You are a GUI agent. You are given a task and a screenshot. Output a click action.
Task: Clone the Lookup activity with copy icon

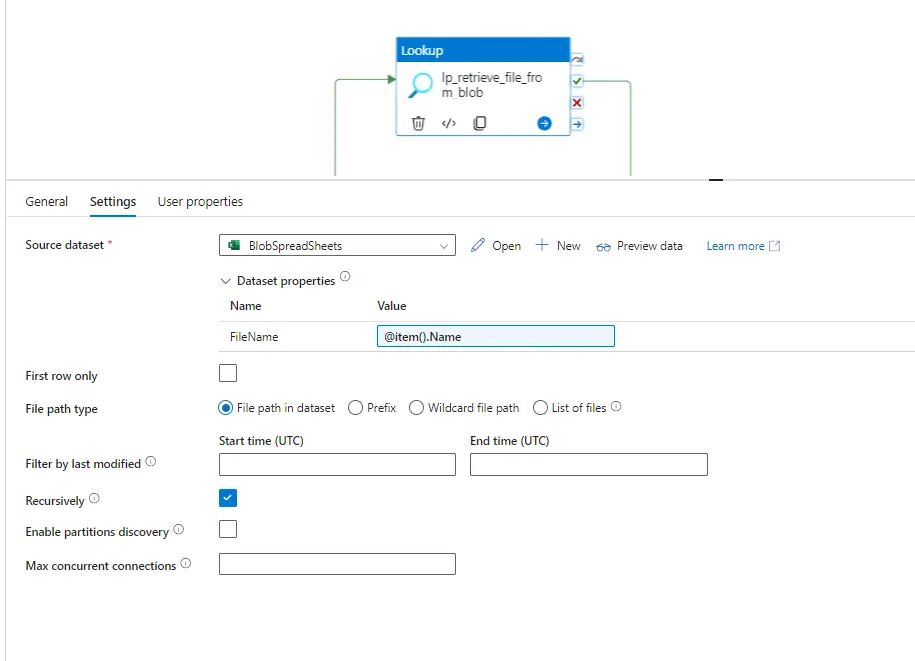point(480,123)
